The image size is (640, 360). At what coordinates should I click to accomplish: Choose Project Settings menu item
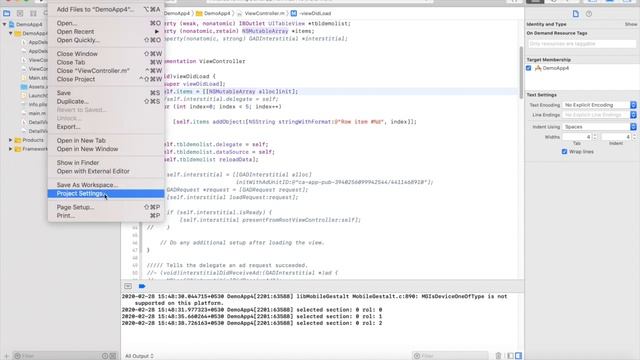click(x=106, y=193)
